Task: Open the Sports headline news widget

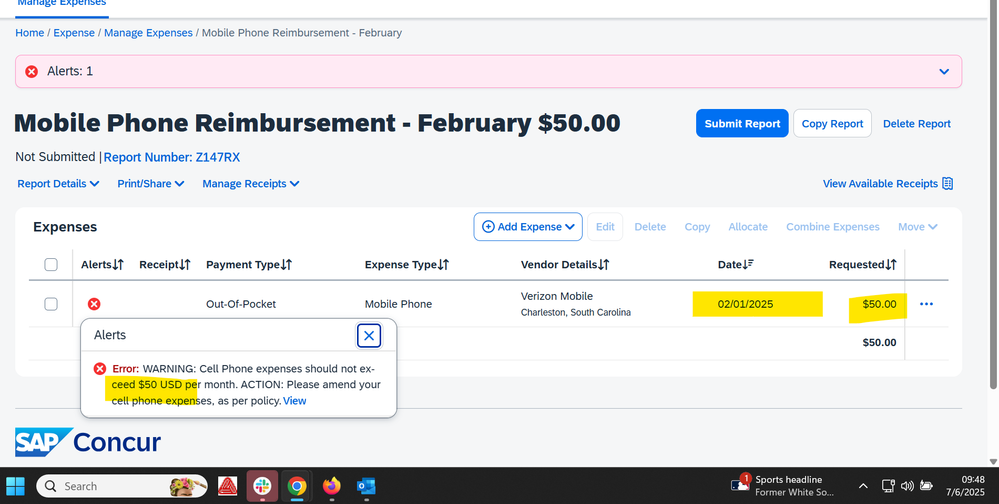Action: tap(782, 486)
